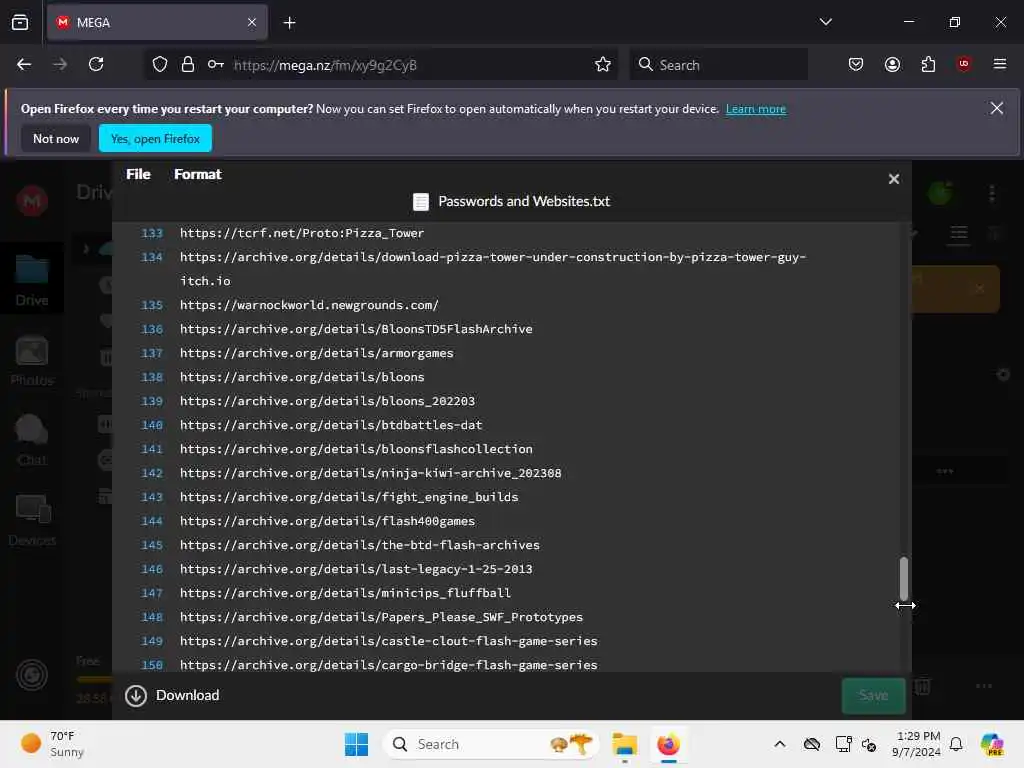
Task: Go back to previous page
Action: pos(24,64)
